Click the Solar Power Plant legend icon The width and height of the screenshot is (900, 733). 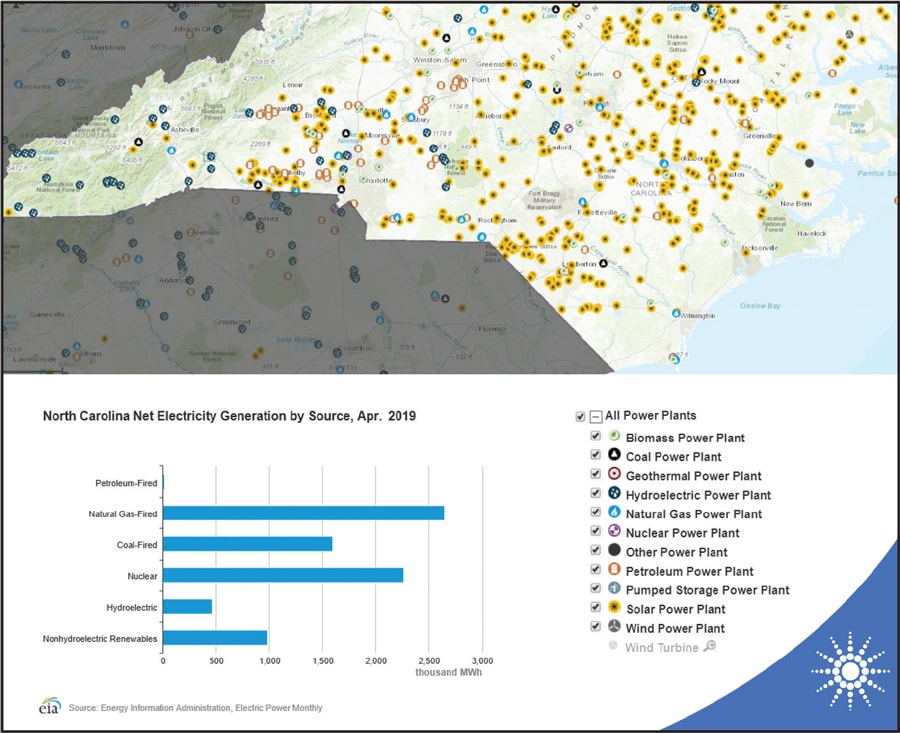pyautogui.click(x=615, y=608)
